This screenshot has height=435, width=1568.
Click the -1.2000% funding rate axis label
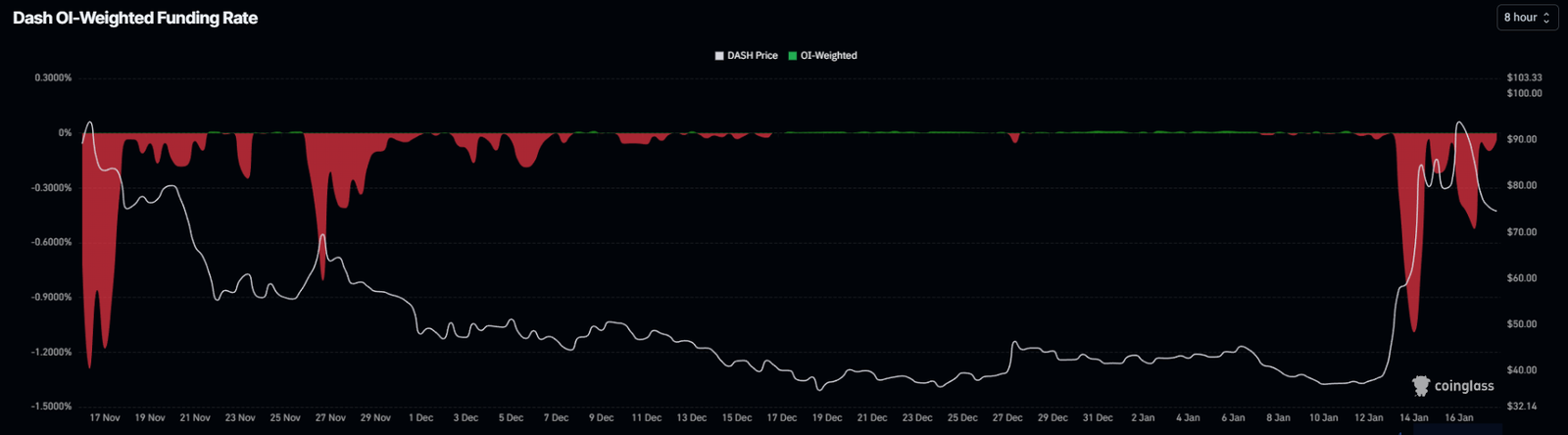(x=51, y=352)
